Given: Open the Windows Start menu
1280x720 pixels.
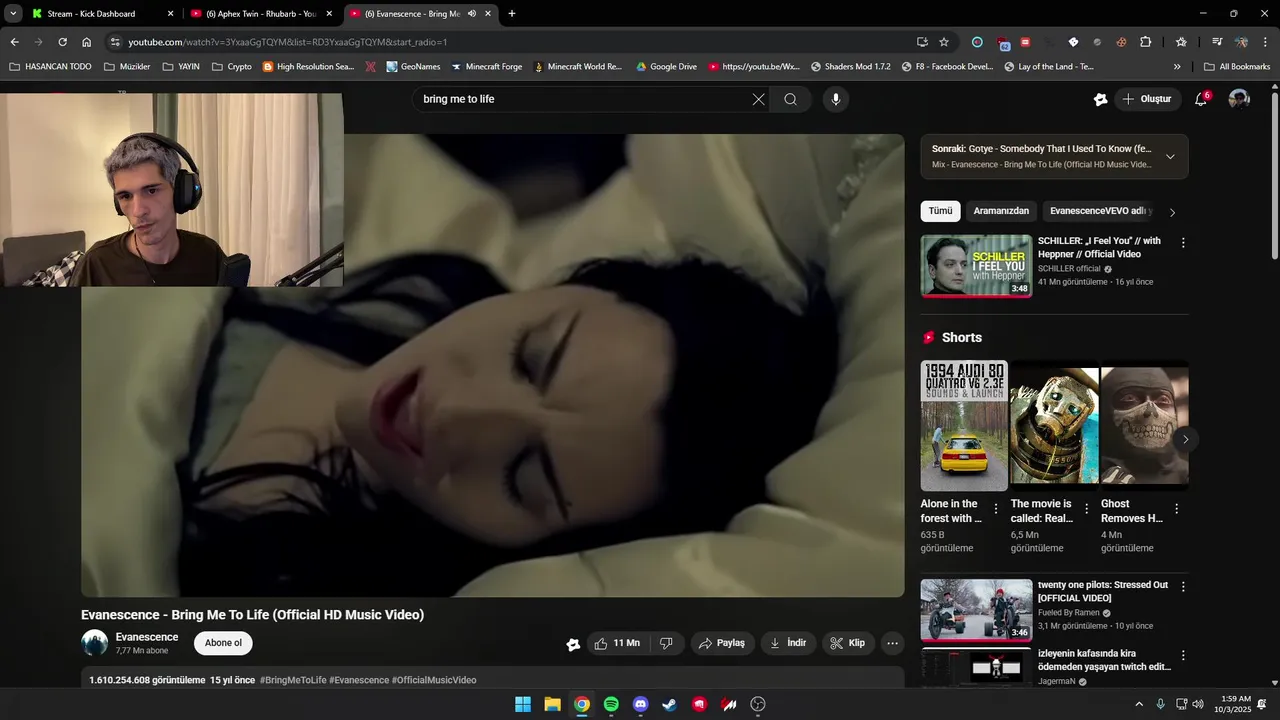Looking at the screenshot, I should (x=523, y=704).
